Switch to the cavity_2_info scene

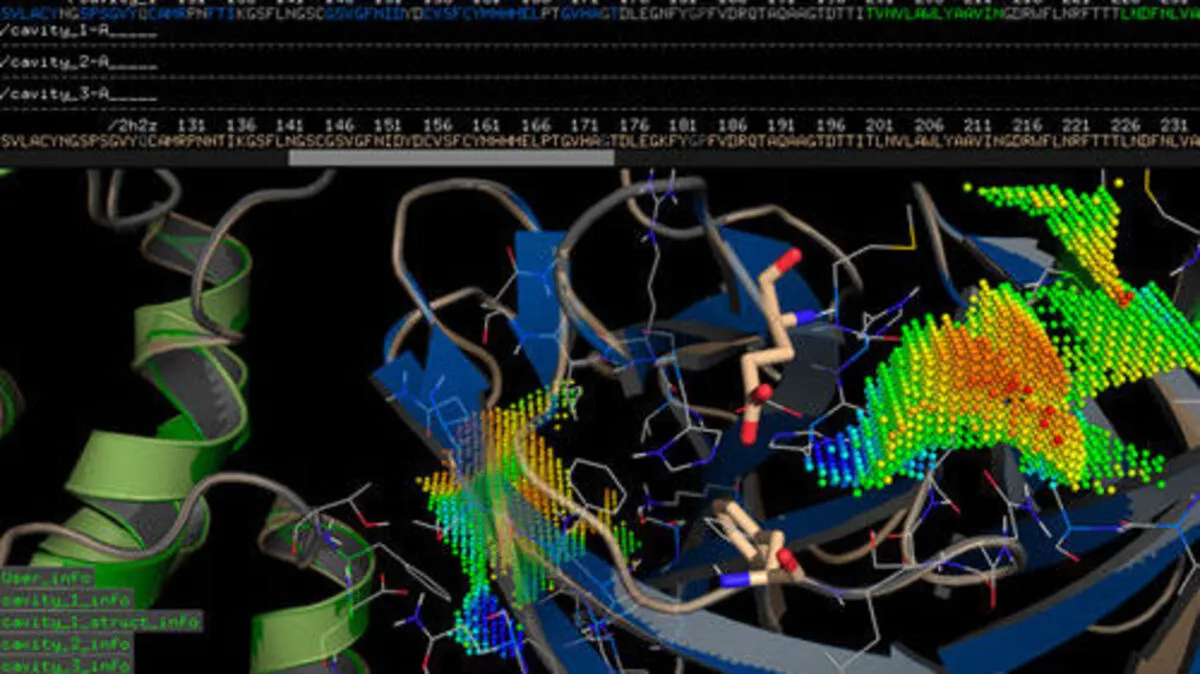pos(66,644)
